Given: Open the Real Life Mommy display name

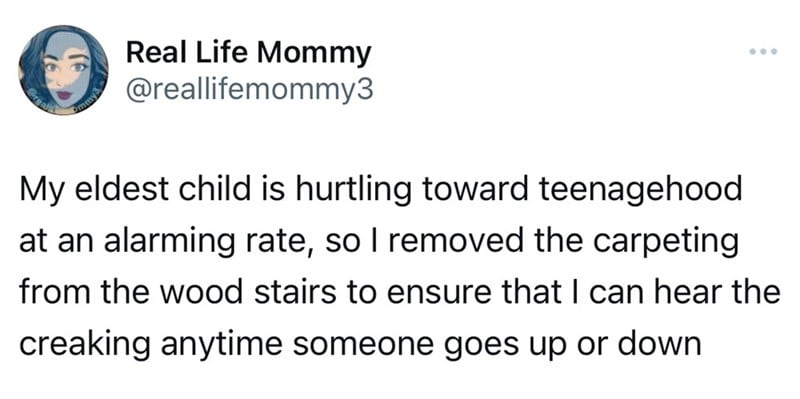Looking at the screenshot, I should [248, 53].
